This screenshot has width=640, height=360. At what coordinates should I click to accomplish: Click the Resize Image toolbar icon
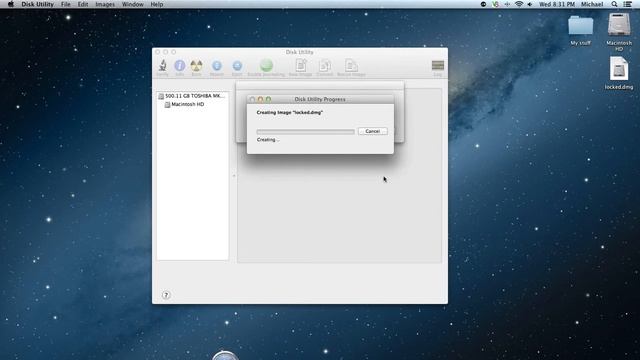[351, 65]
